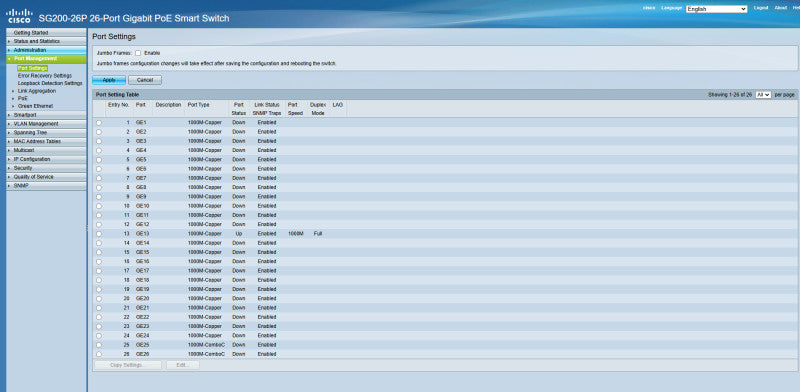Click the GE12 port name

tap(142, 224)
